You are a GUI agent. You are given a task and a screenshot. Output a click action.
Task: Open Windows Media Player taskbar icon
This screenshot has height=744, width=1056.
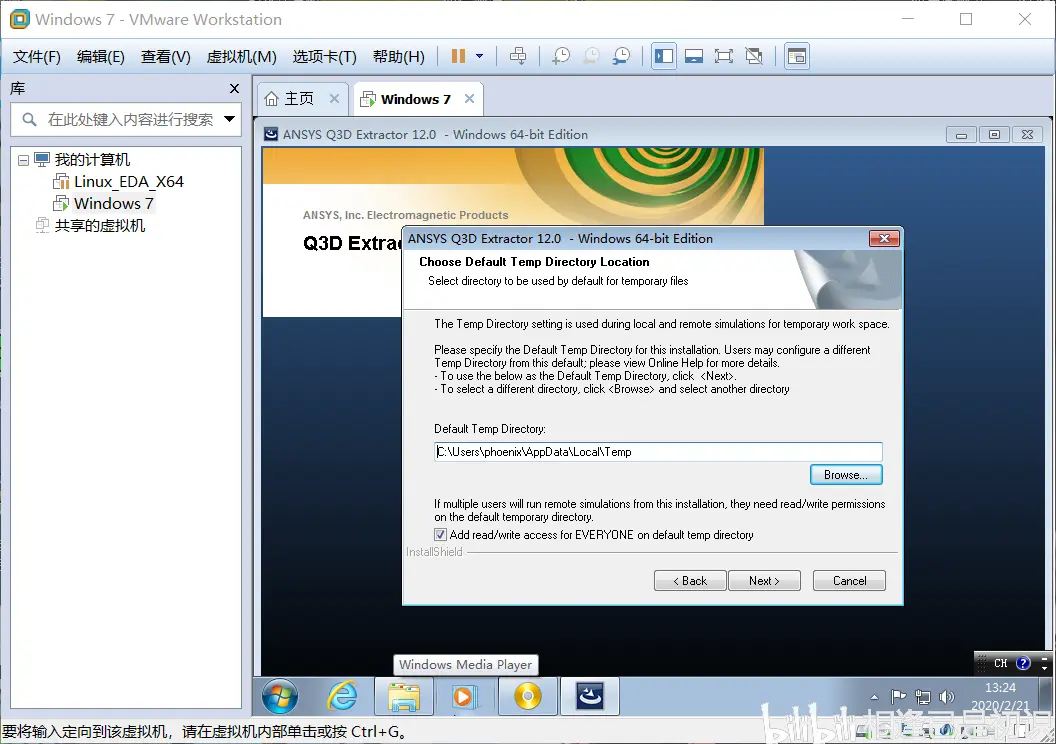(465, 696)
